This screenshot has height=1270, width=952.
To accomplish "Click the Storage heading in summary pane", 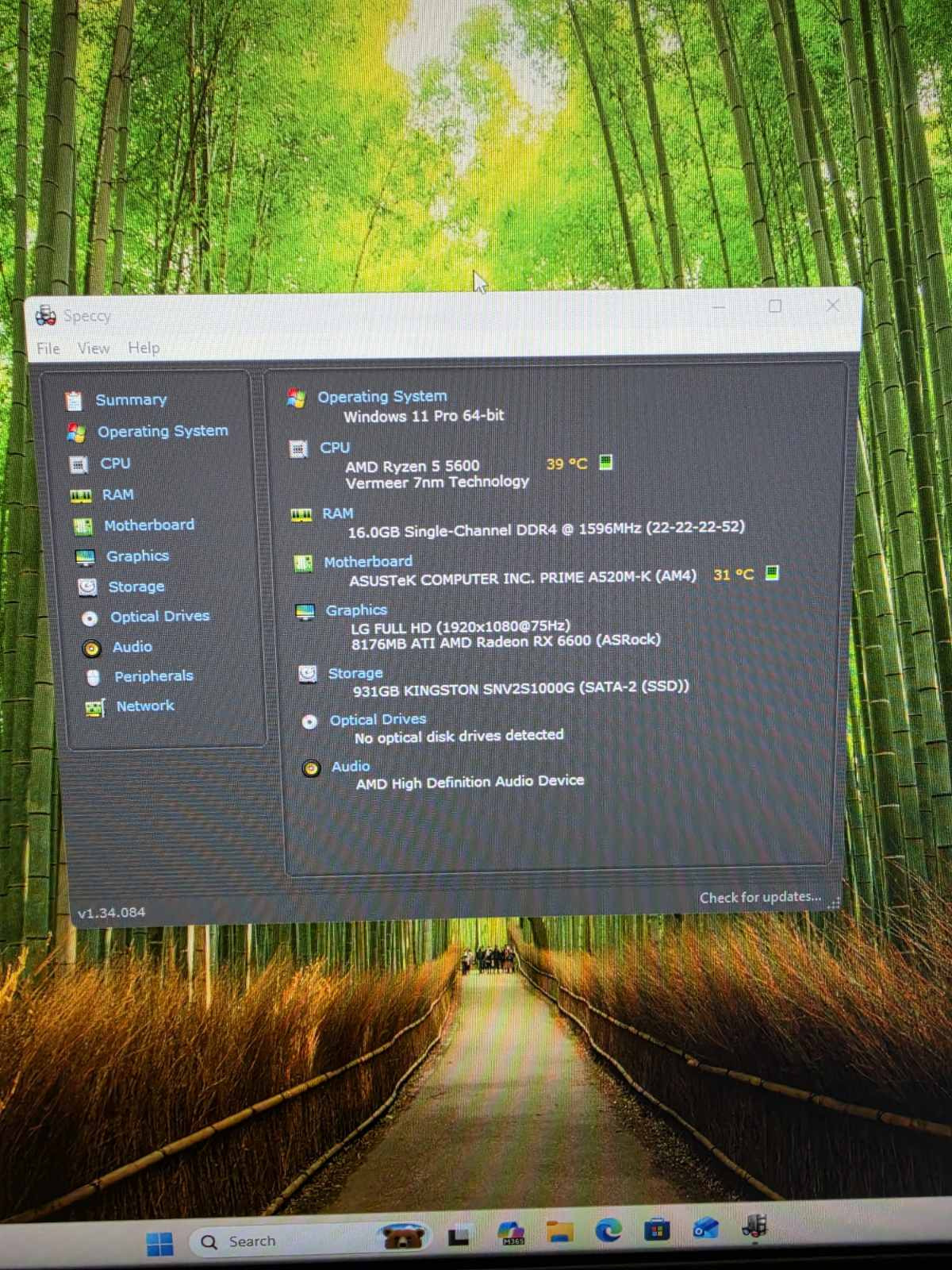I will pyautogui.click(x=355, y=673).
